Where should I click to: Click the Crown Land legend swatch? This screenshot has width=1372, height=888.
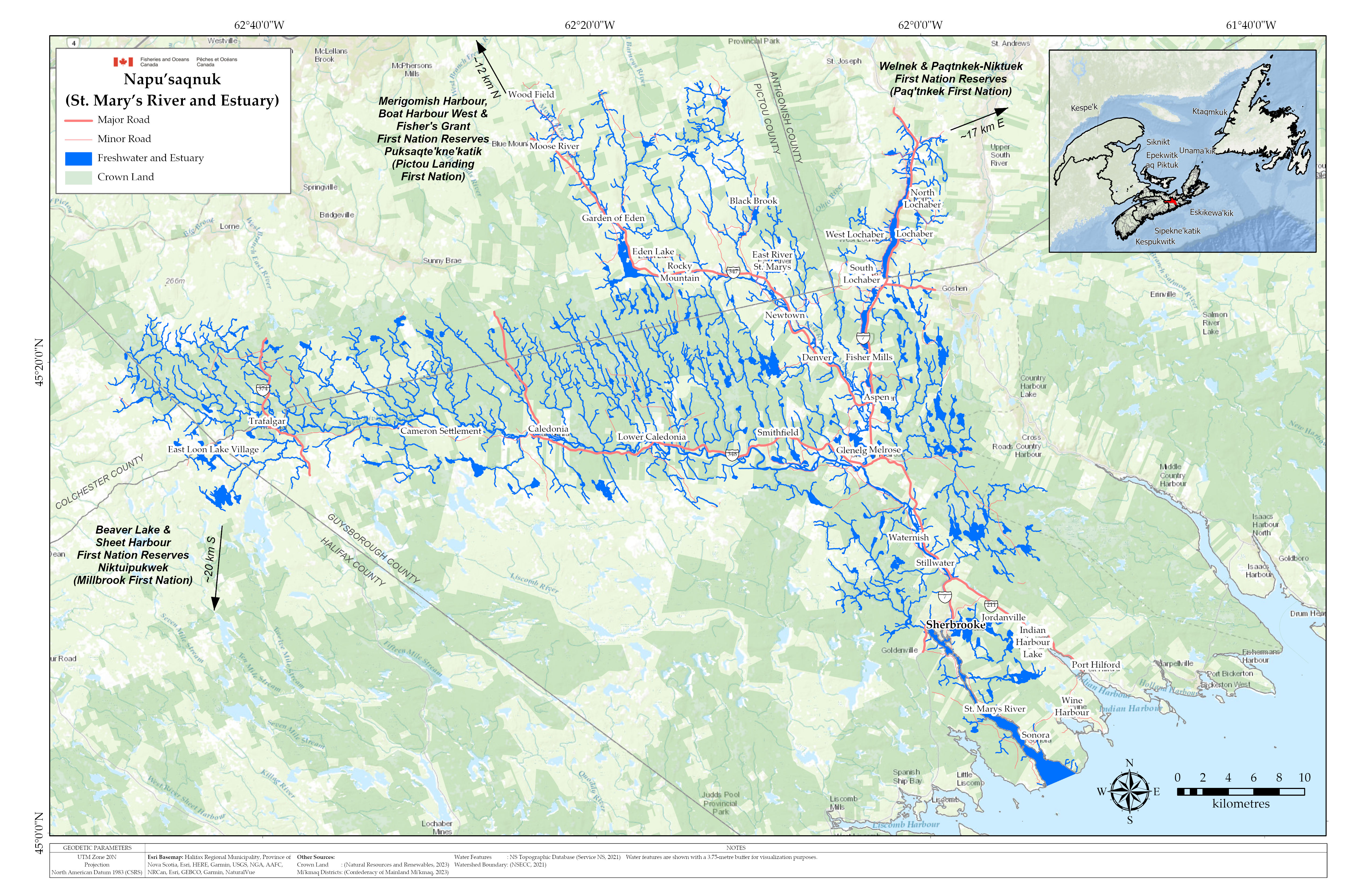coord(78,178)
